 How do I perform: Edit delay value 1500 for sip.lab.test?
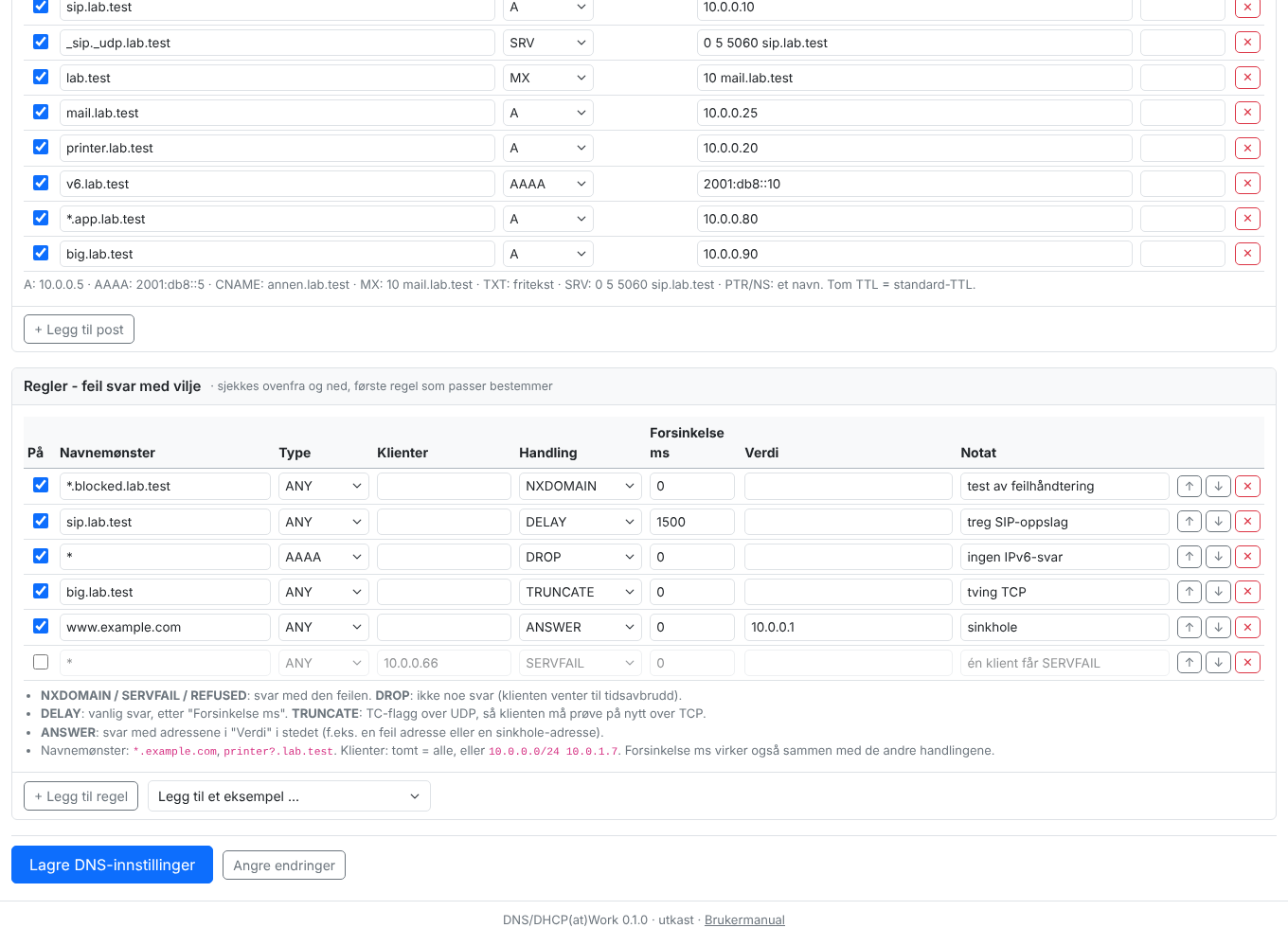tap(692, 522)
